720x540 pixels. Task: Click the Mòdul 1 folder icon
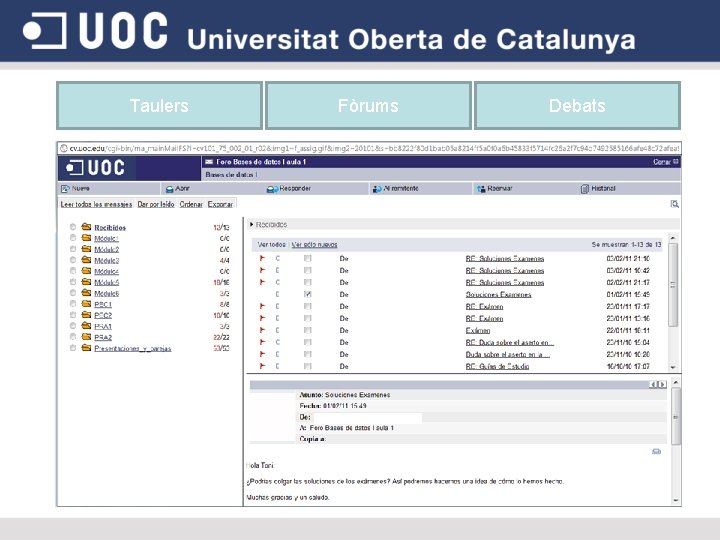[x=86, y=237]
